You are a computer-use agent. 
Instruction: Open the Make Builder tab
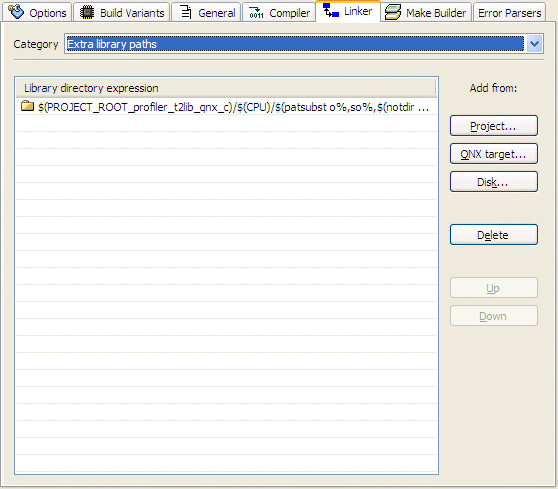pyautogui.click(x=426, y=12)
